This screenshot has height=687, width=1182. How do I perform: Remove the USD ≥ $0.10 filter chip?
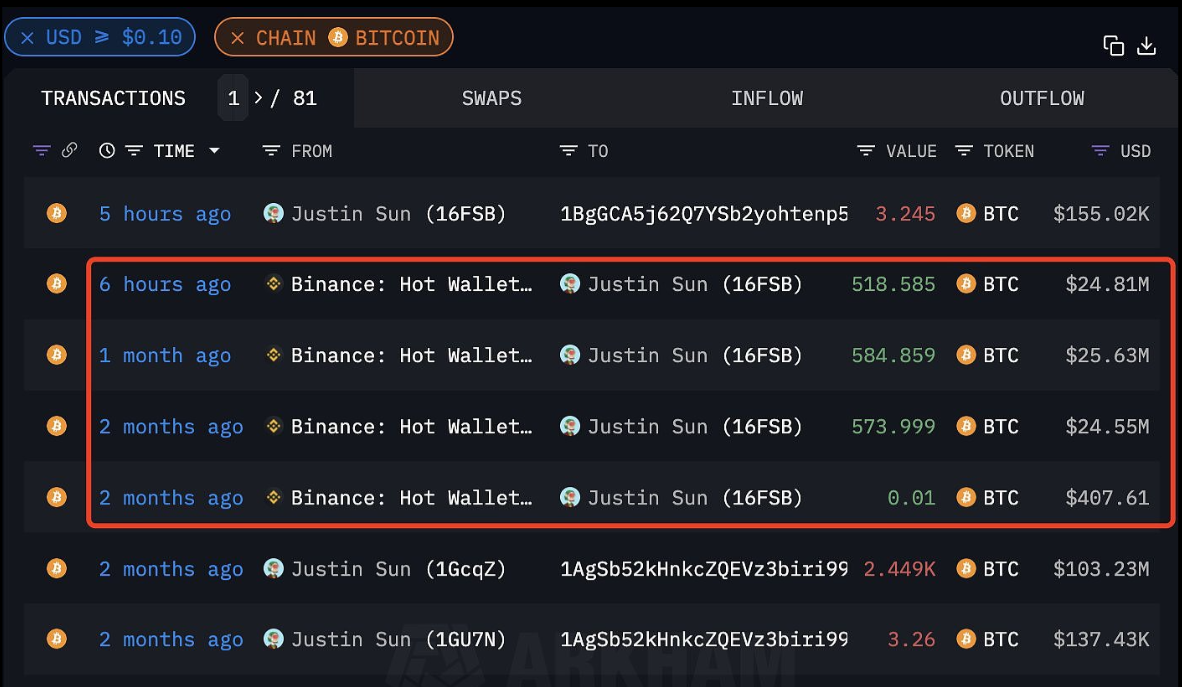[x=27, y=38]
